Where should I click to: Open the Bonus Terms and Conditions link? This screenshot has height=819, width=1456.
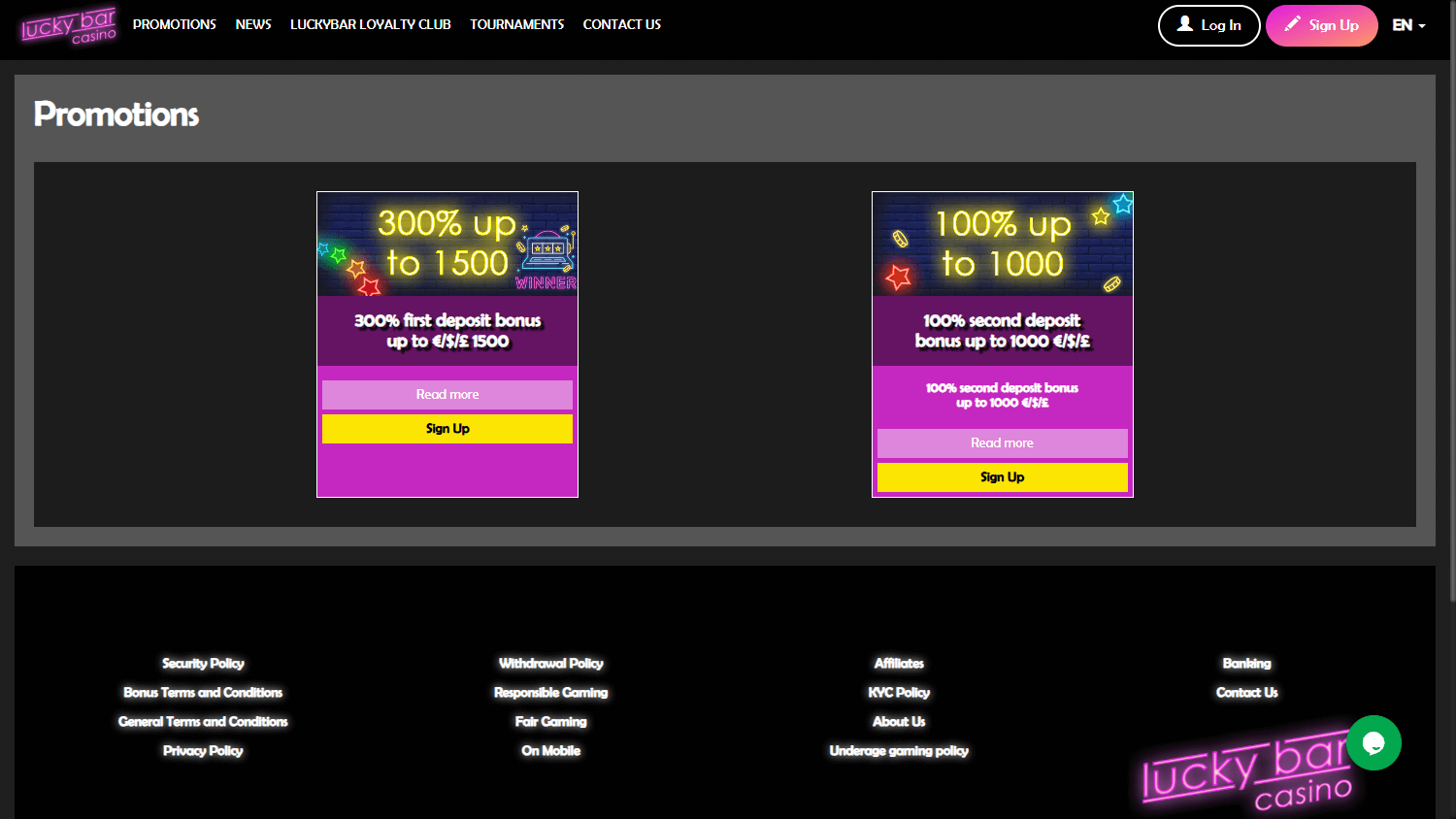click(x=203, y=692)
